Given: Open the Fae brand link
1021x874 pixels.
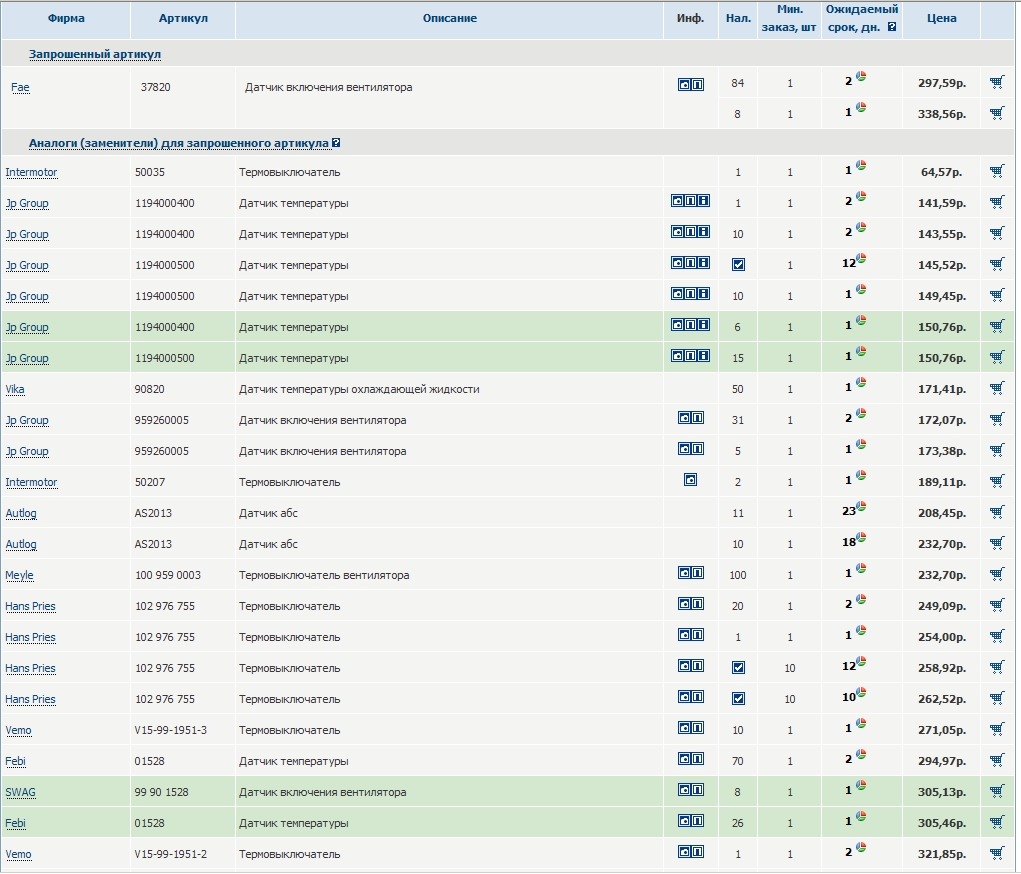Looking at the screenshot, I should 20,87.
